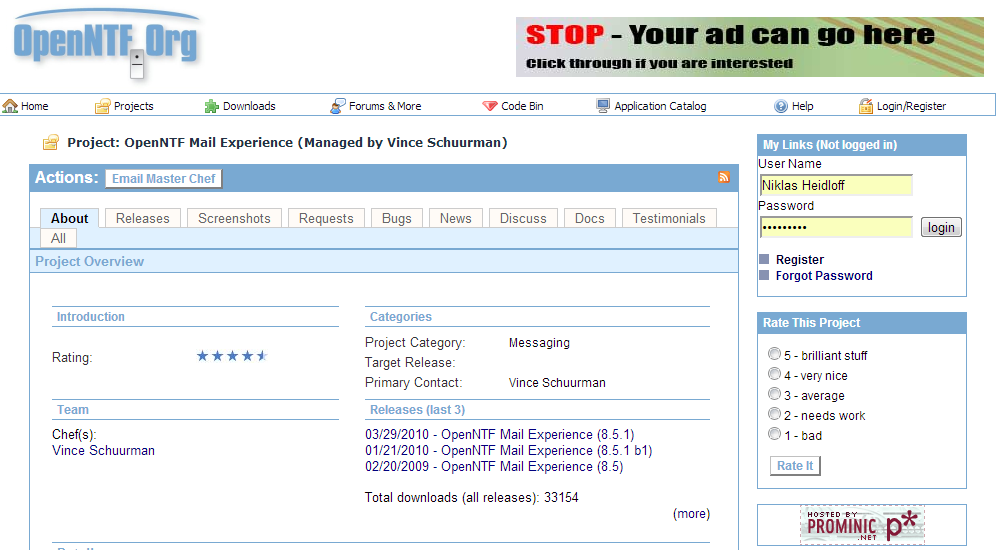The height and width of the screenshot is (550, 1002).
Task: Open the Application Catalog menu item
Action: click(x=660, y=106)
